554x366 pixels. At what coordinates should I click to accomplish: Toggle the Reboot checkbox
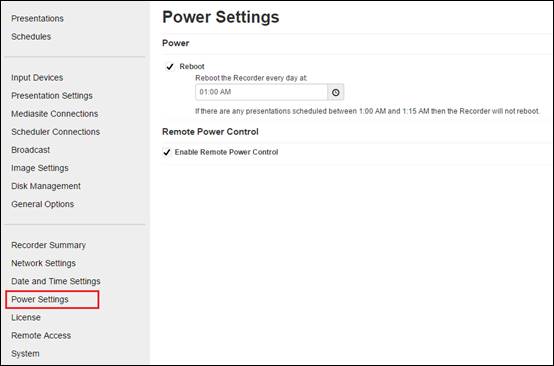coord(170,66)
